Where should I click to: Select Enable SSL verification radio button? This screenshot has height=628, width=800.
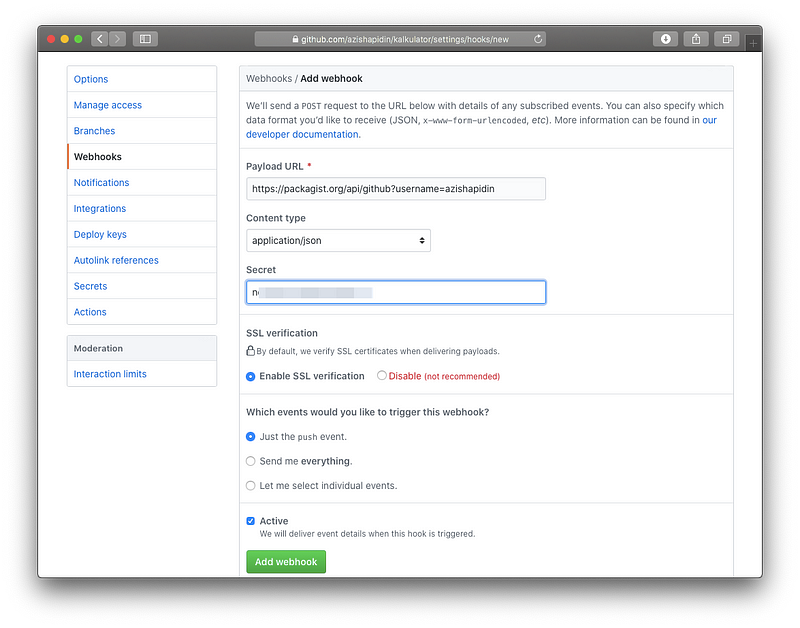pyautogui.click(x=251, y=376)
